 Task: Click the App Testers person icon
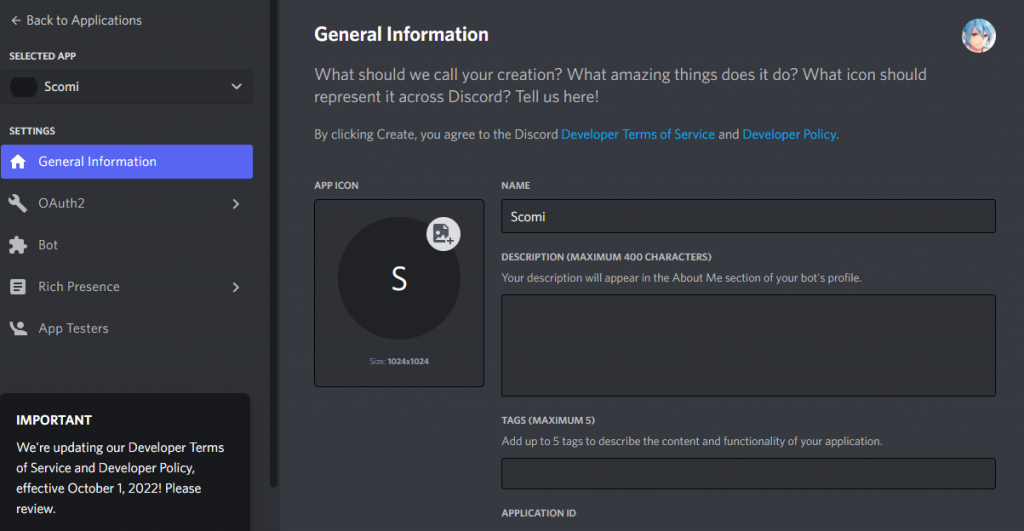point(18,329)
